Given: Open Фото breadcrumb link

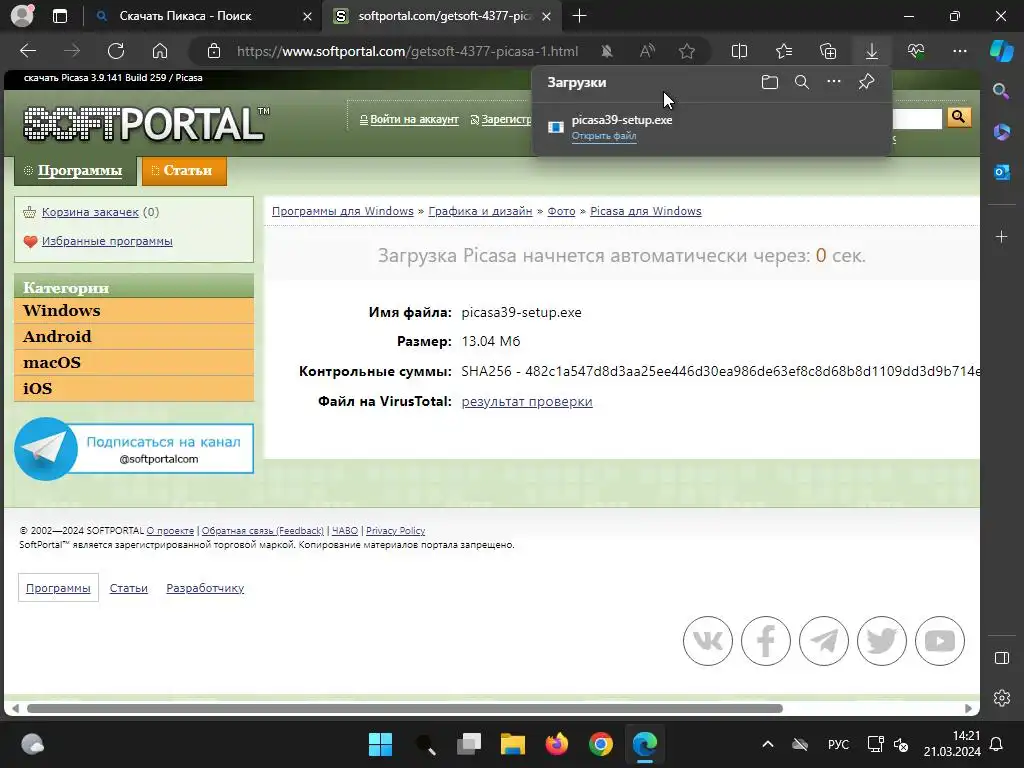Looking at the screenshot, I should click(561, 211).
